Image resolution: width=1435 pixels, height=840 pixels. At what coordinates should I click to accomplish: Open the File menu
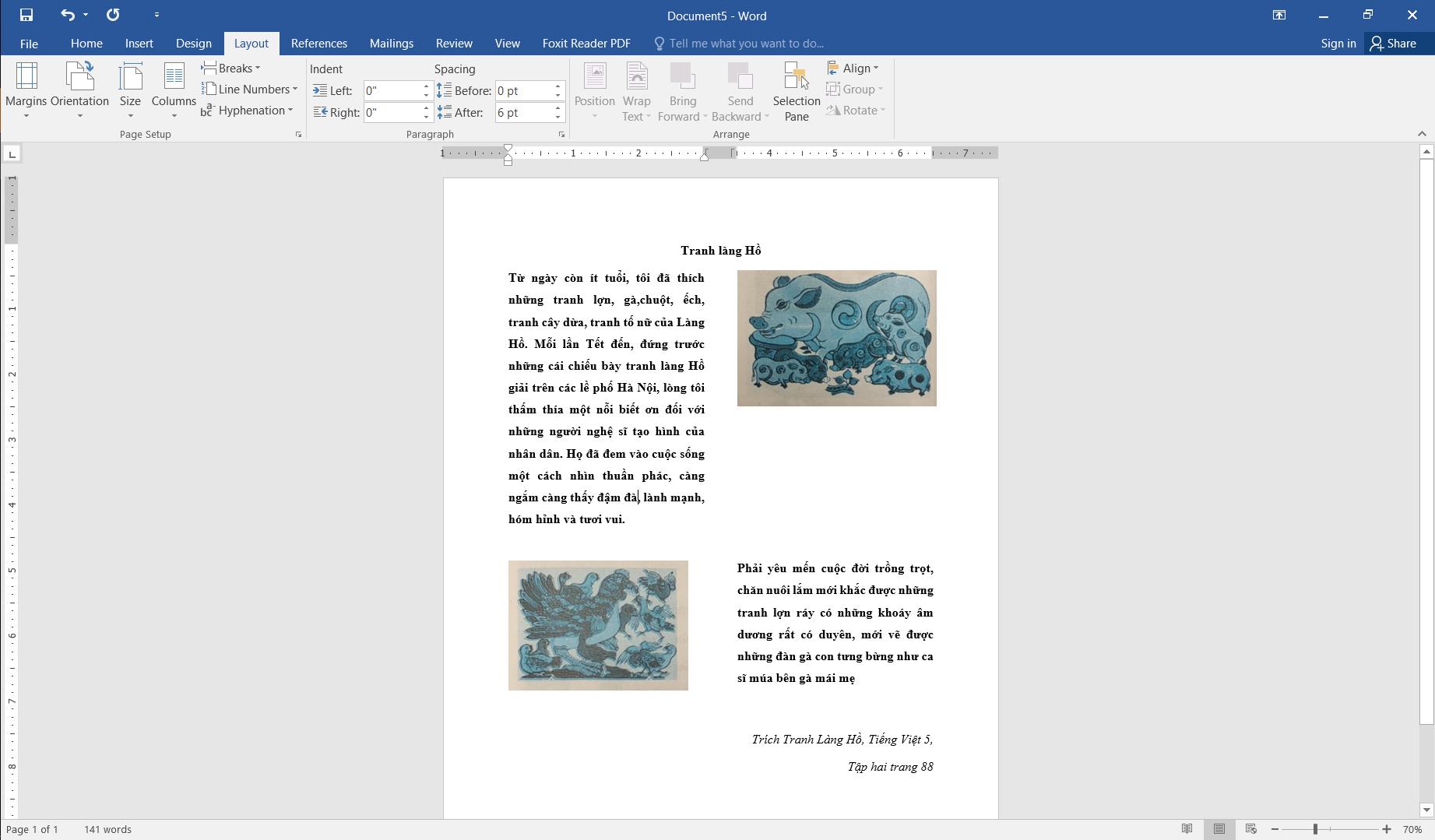[29, 44]
